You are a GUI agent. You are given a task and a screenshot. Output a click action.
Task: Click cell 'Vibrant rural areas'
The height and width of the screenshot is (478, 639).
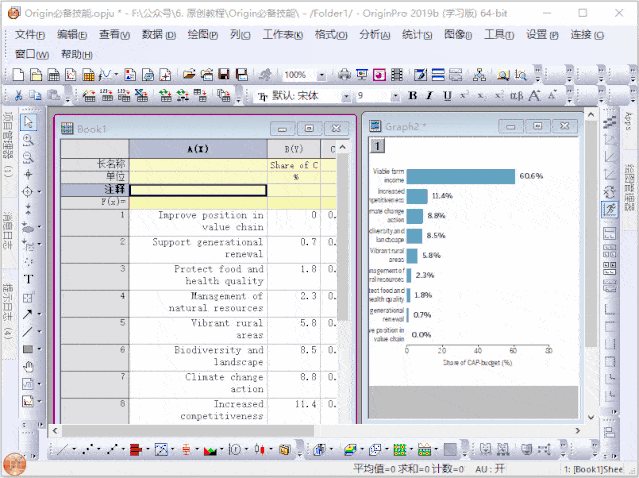point(198,331)
